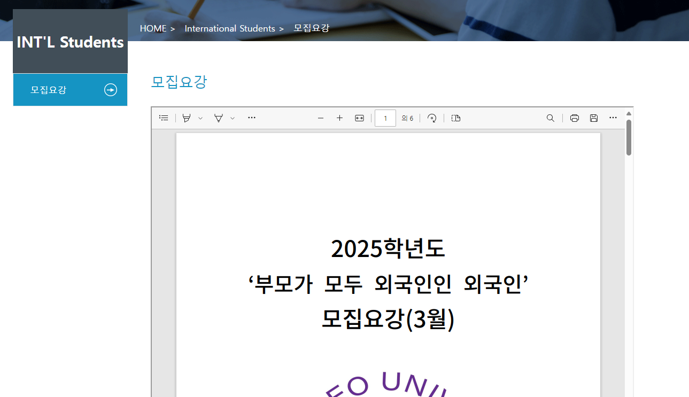This screenshot has height=397, width=689.
Task: Toggle fit to width view
Action: coord(359,118)
